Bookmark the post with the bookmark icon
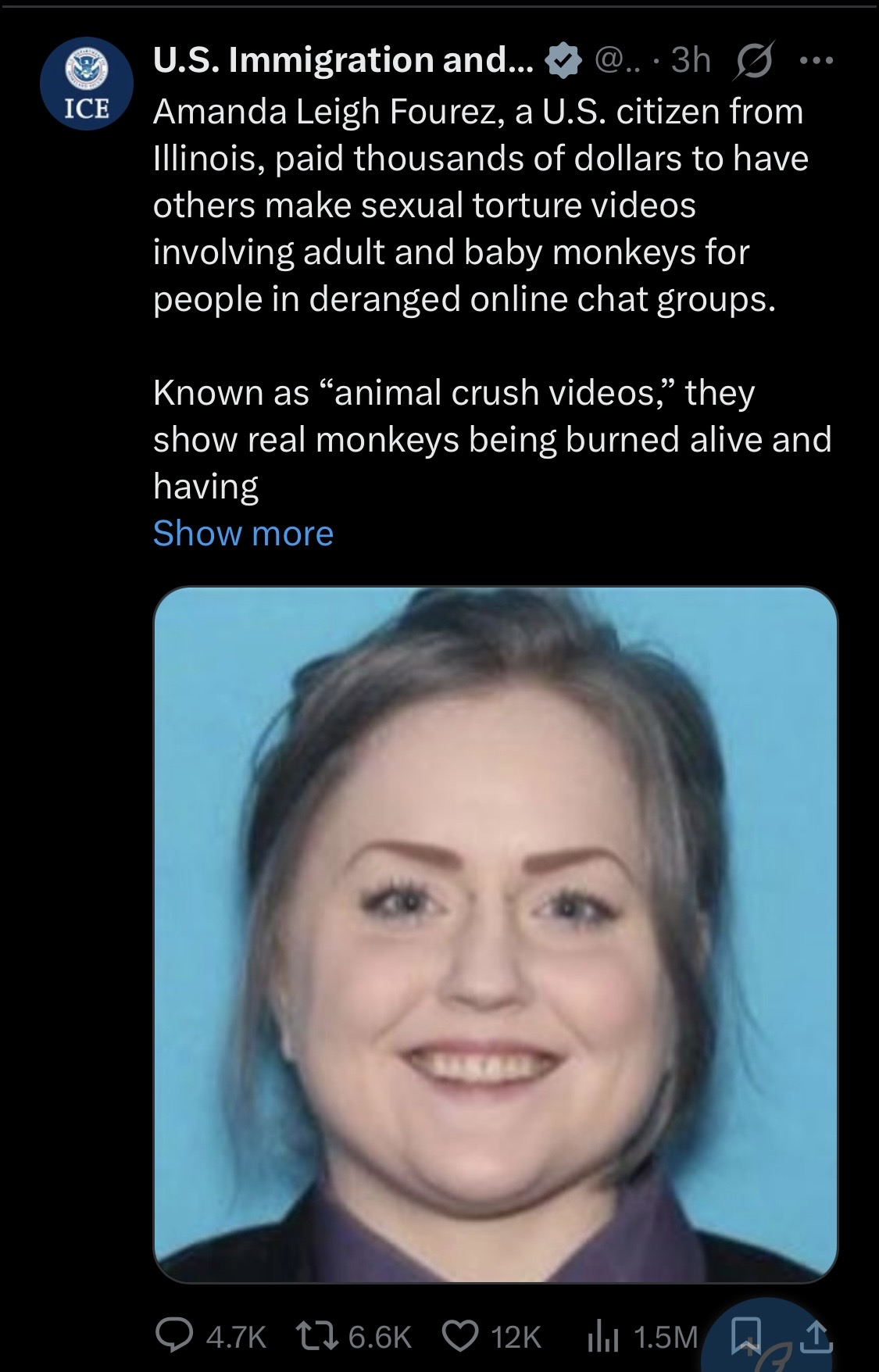The width and height of the screenshot is (879, 1372). 748,1335
